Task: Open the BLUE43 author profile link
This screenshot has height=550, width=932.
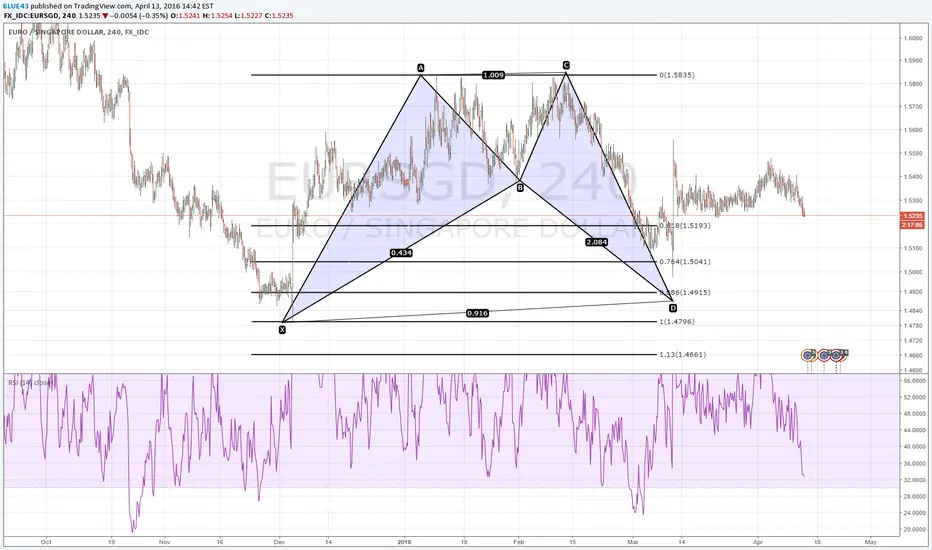Action: tap(16, 6)
